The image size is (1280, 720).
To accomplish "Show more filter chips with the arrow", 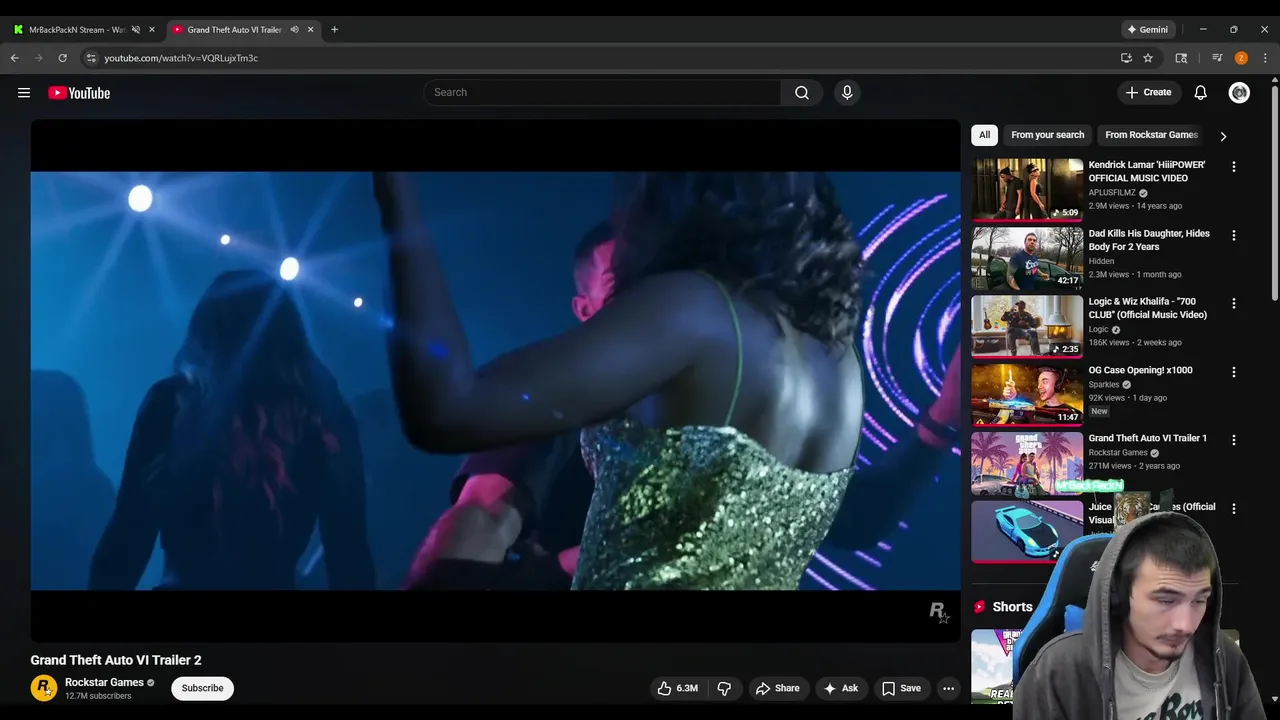I will click(x=1223, y=136).
